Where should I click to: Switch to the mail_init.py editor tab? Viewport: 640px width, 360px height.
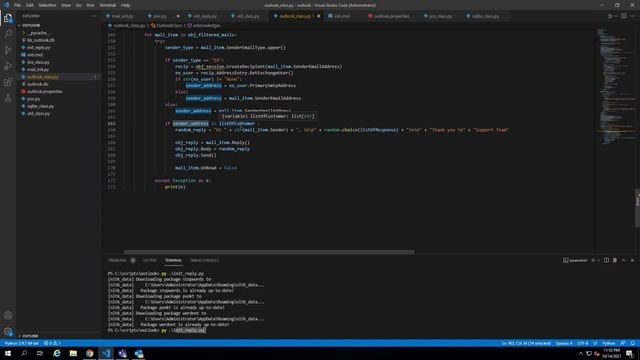[122, 16]
